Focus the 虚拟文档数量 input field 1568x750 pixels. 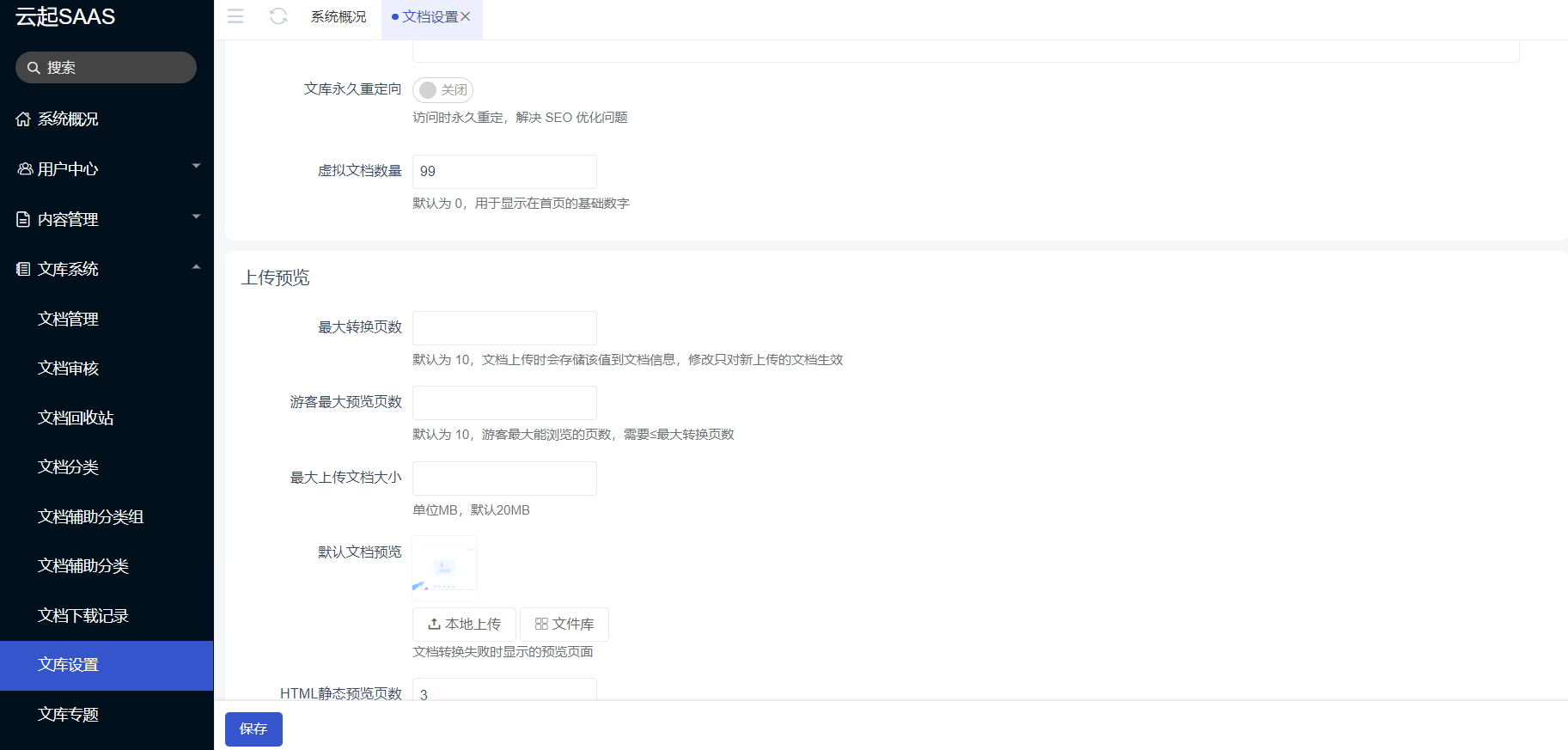point(504,172)
